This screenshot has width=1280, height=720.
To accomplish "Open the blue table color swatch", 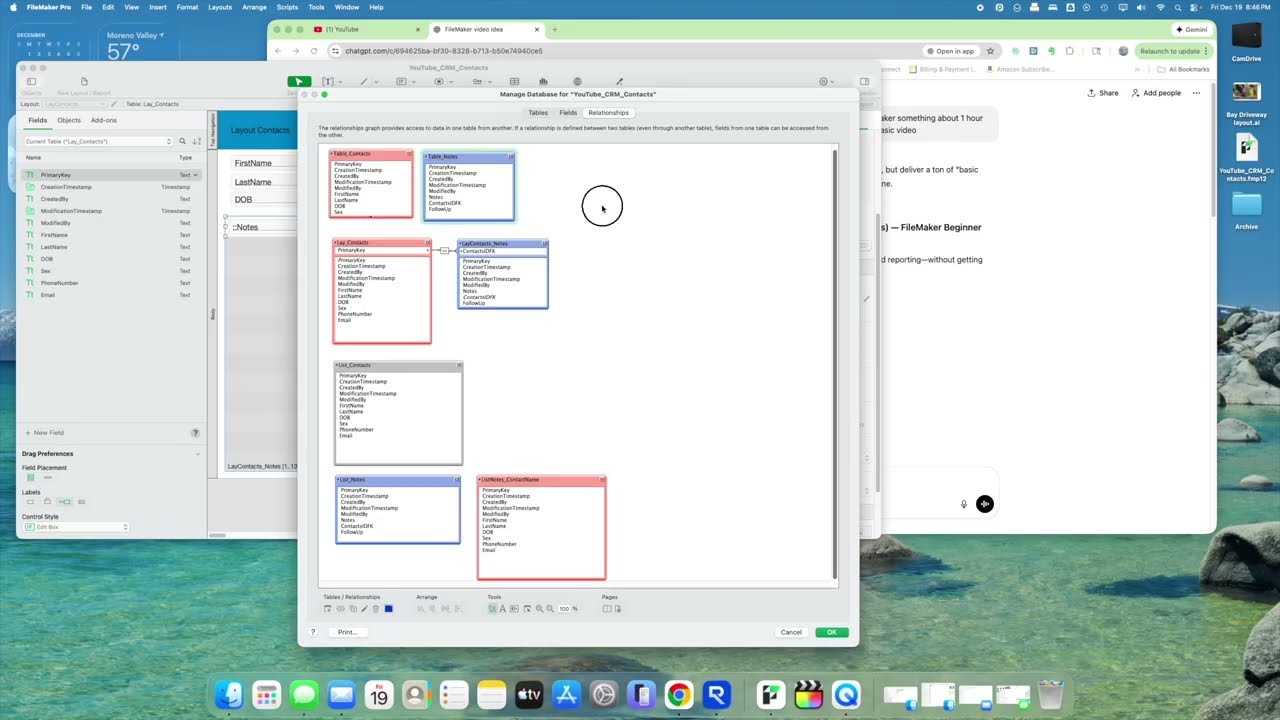I will point(389,609).
